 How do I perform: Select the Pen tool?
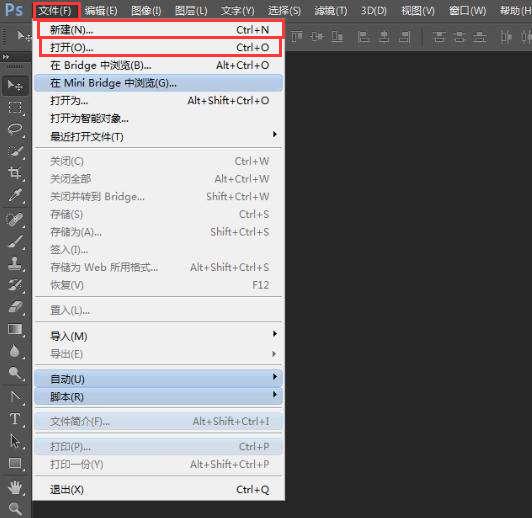[x=15, y=397]
